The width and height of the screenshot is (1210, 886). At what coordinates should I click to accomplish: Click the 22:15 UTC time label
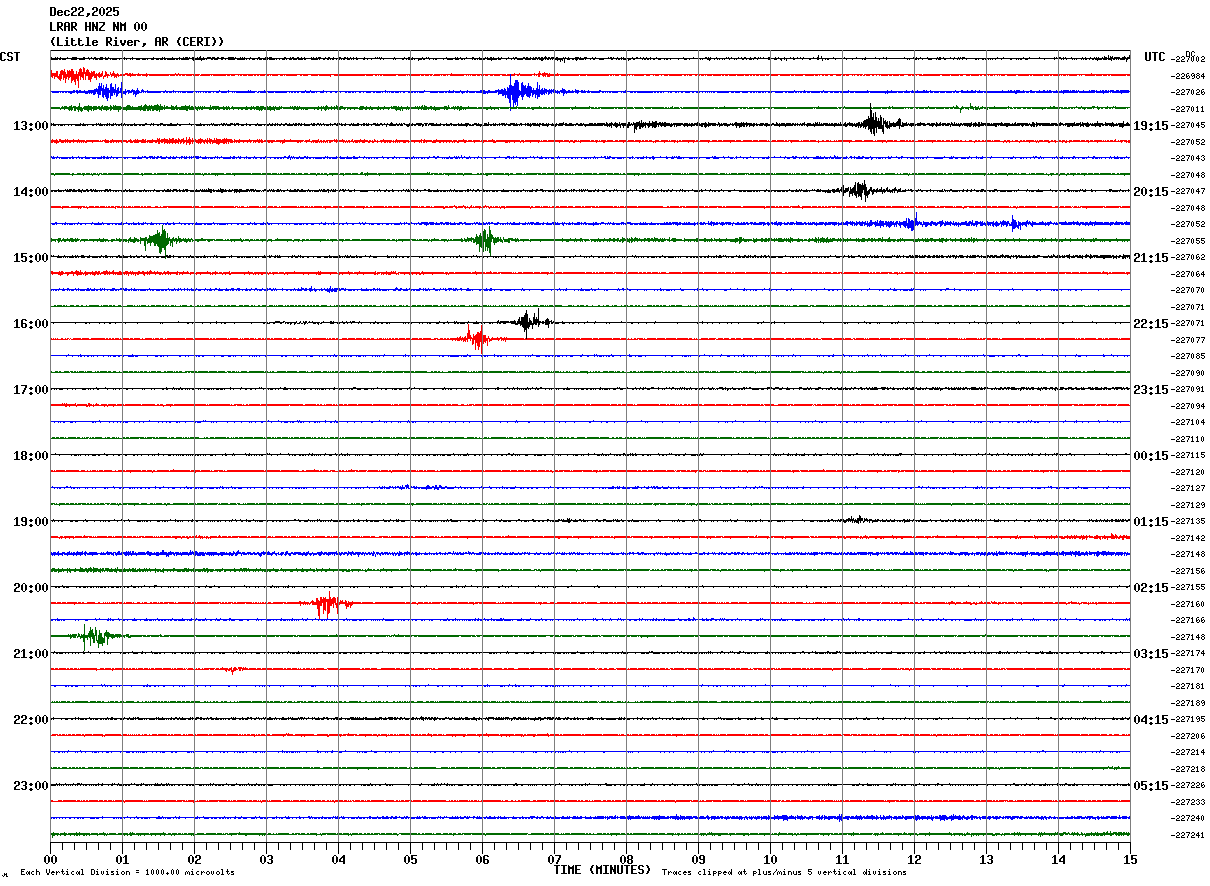1150,324
